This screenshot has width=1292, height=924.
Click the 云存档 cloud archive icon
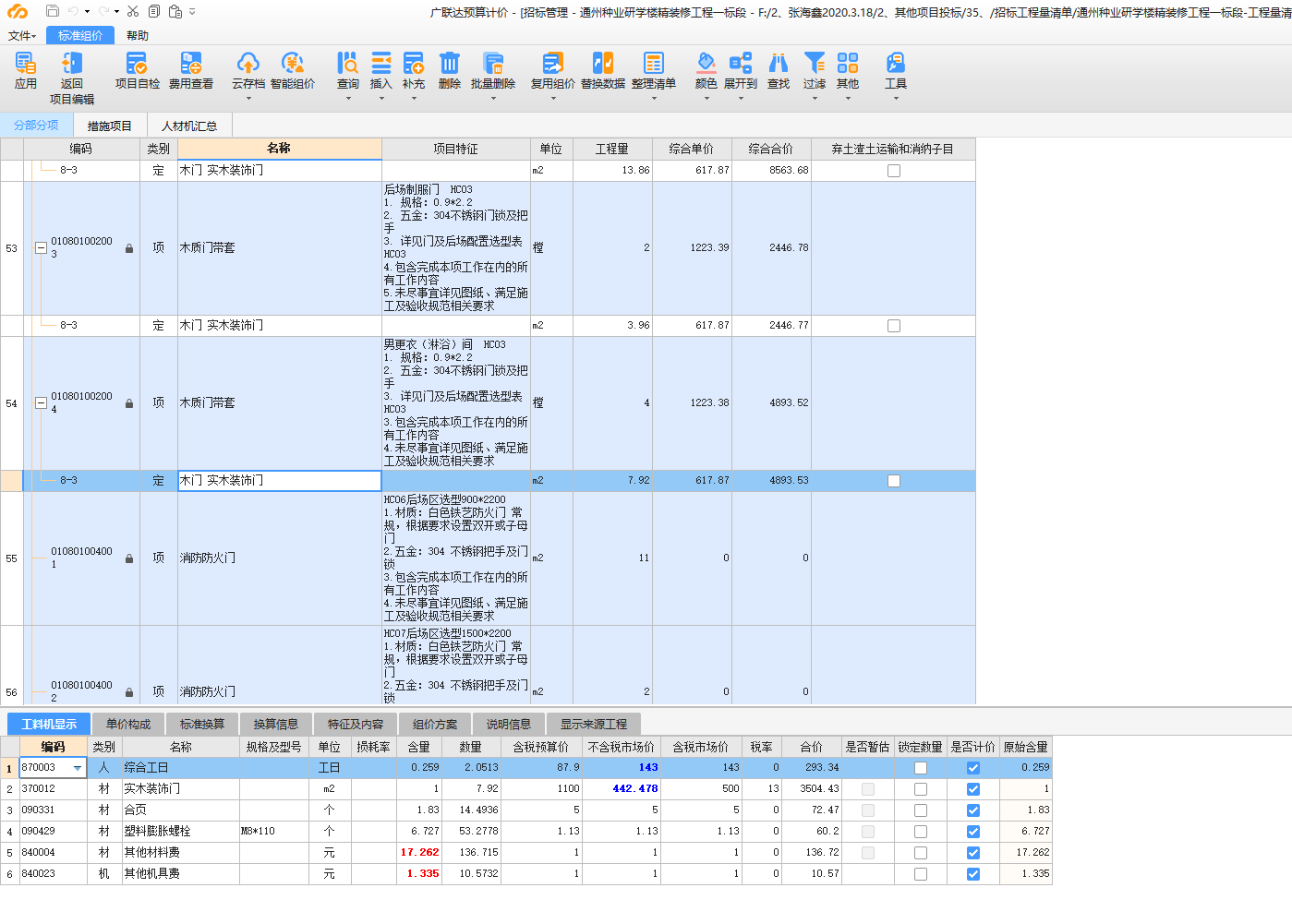coord(248,63)
